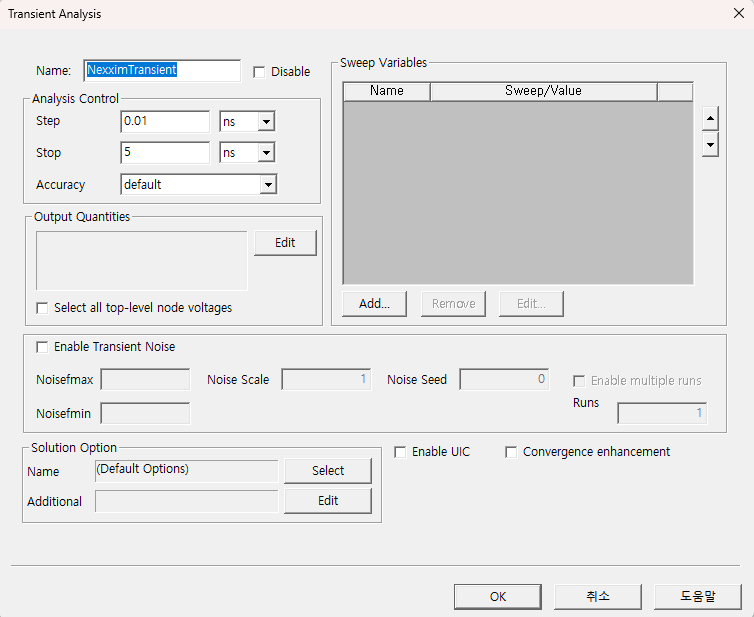Open help with the 도움말 button
The height and width of the screenshot is (617, 754).
[698, 596]
